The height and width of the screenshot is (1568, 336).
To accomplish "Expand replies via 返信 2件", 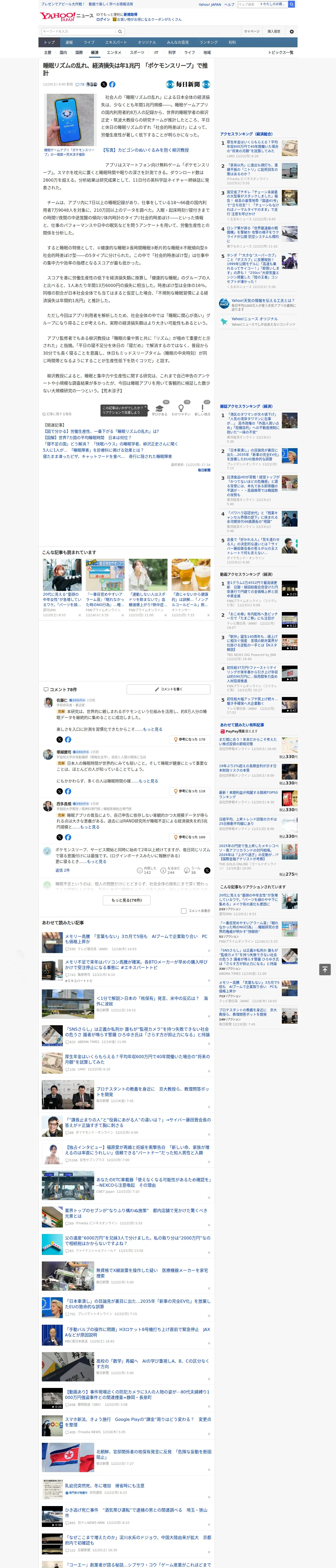I will click(x=63, y=871).
